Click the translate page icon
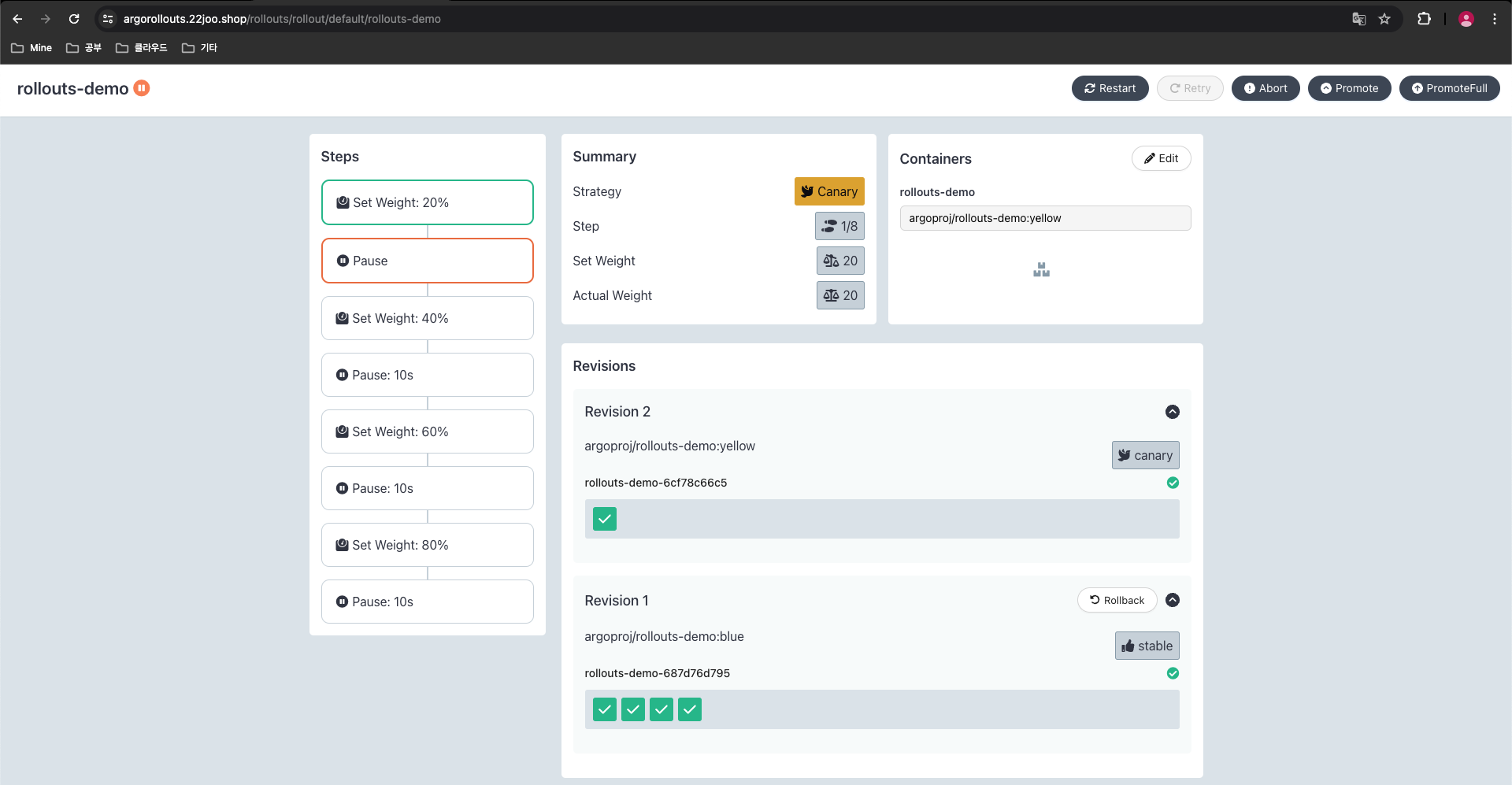 pyautogui.click(x=1358, y=19)
